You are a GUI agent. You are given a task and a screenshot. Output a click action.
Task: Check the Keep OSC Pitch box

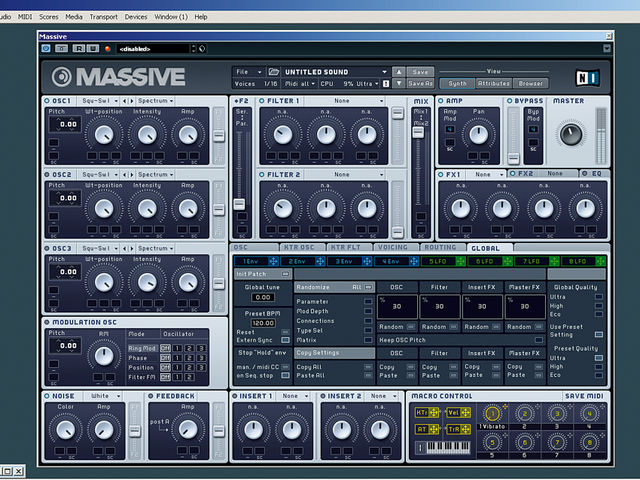coord(539,340)
